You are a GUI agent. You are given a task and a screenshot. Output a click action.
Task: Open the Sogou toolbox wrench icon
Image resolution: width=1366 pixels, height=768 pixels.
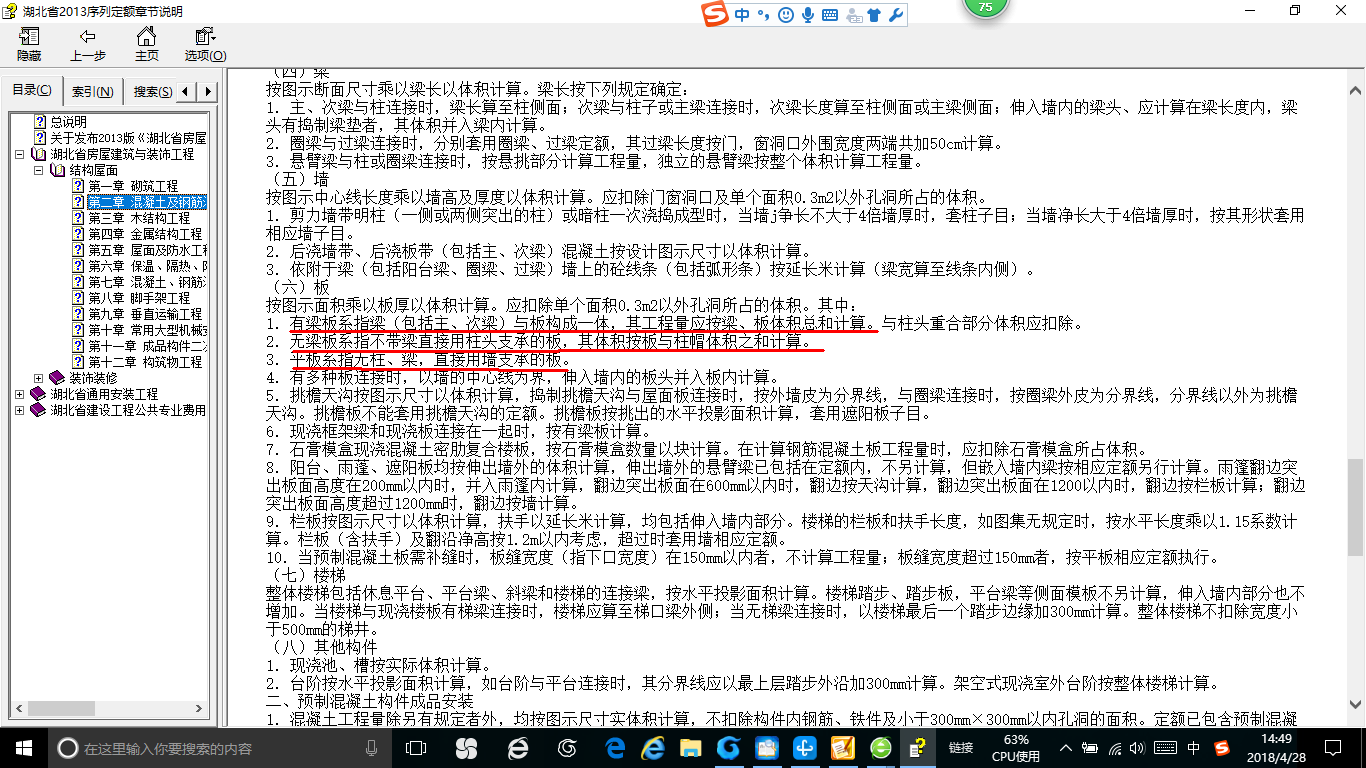click(896, 14)
